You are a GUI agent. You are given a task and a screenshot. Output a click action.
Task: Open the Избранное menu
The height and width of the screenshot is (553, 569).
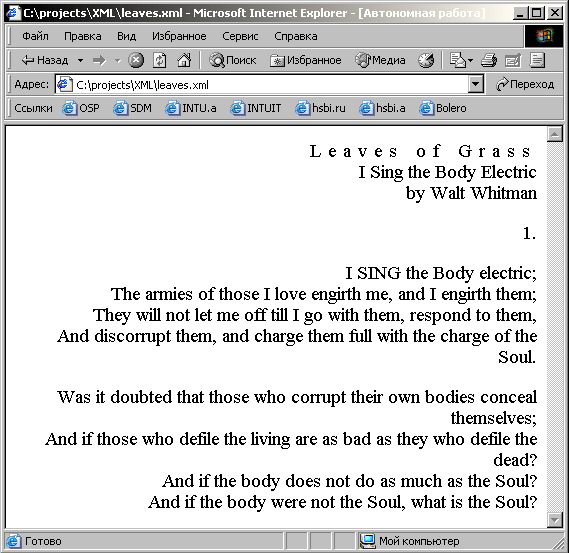[x=179, y=36]
